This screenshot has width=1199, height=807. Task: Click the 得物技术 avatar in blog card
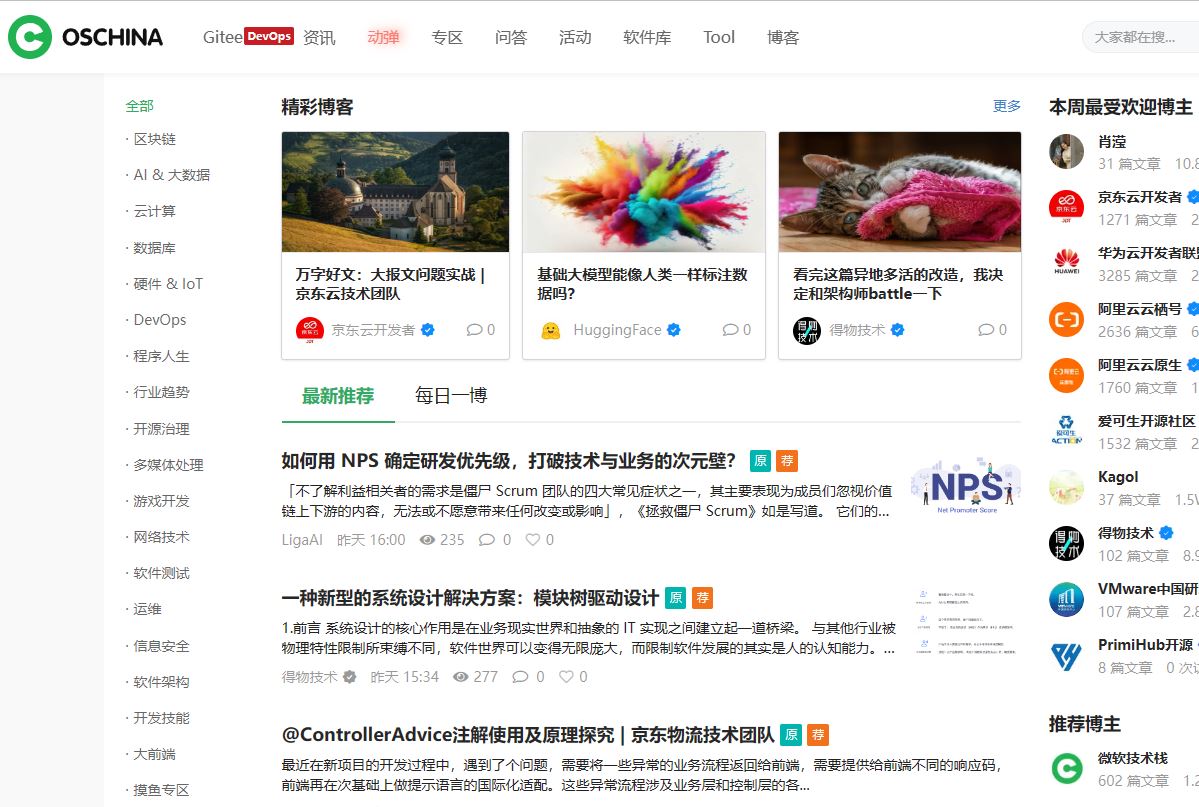click(x=807, y=330)
